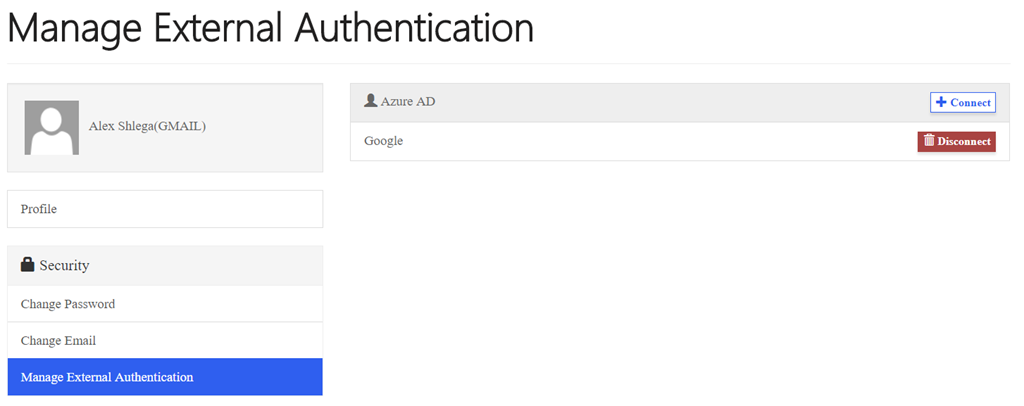Select the Manage External Authentication menu item
1024x406 pixels.
[x=165, y=377]
